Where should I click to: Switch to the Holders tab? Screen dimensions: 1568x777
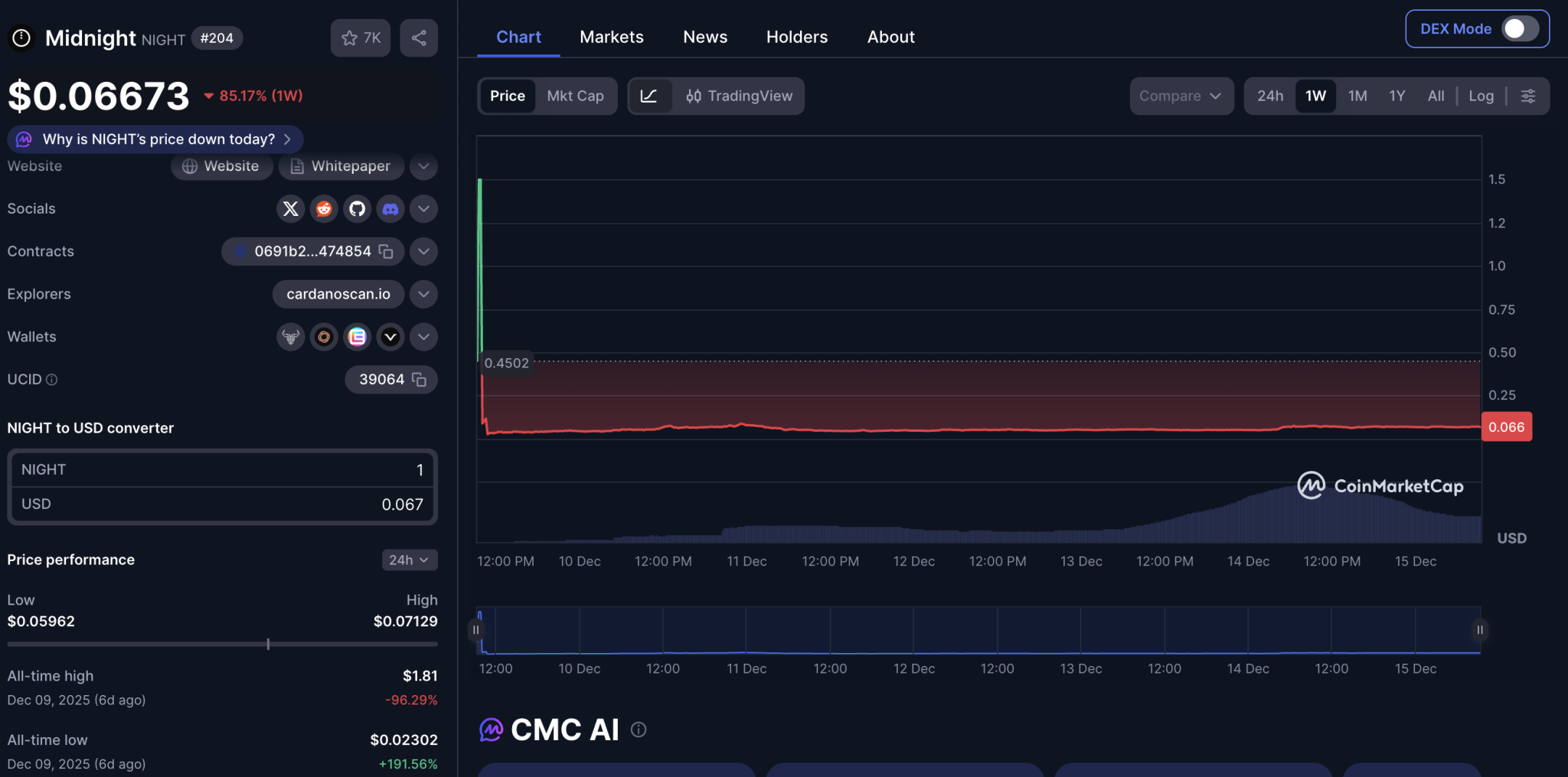796,36
